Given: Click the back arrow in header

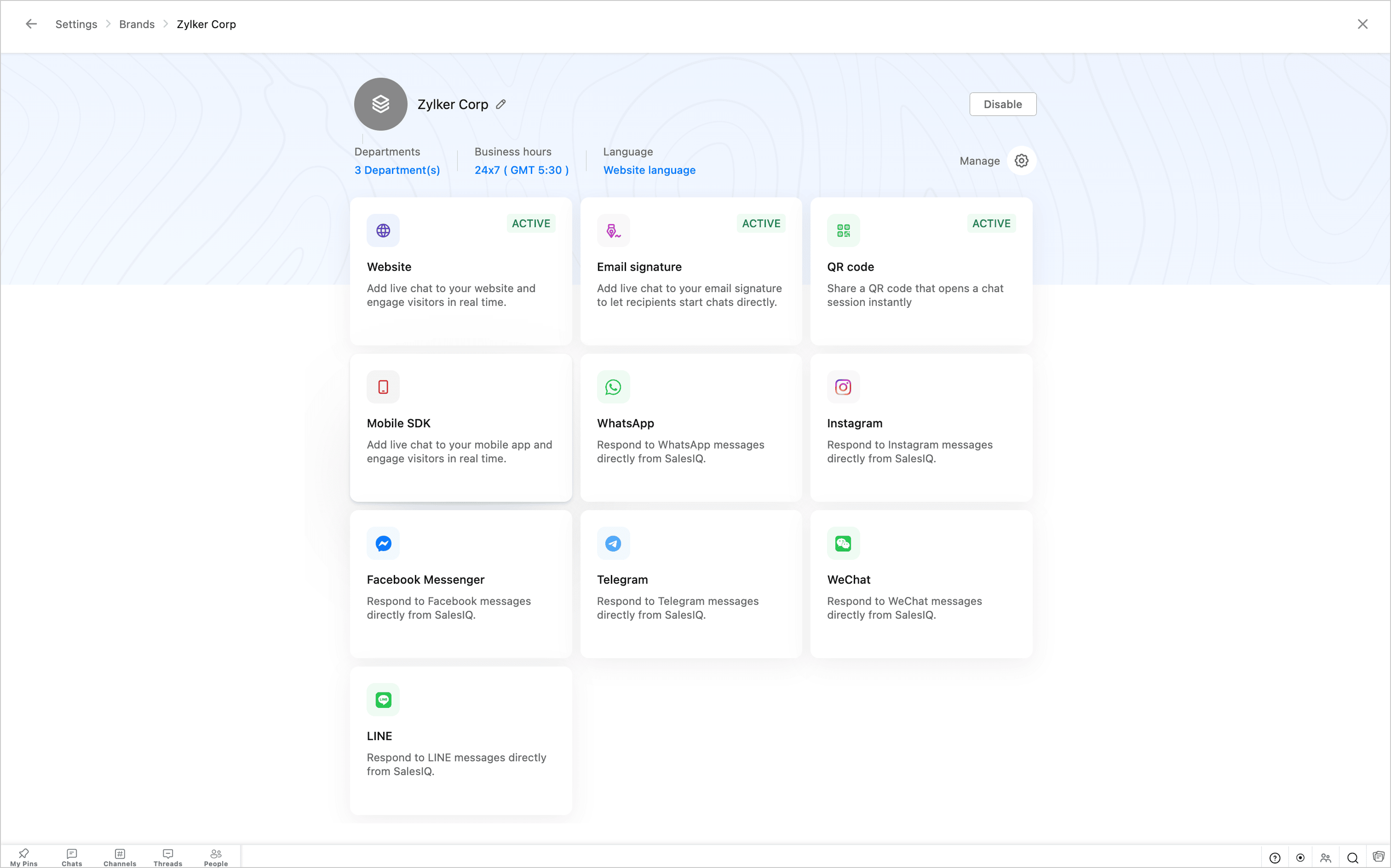Looking at the screenshot, I should coord(31,24).
